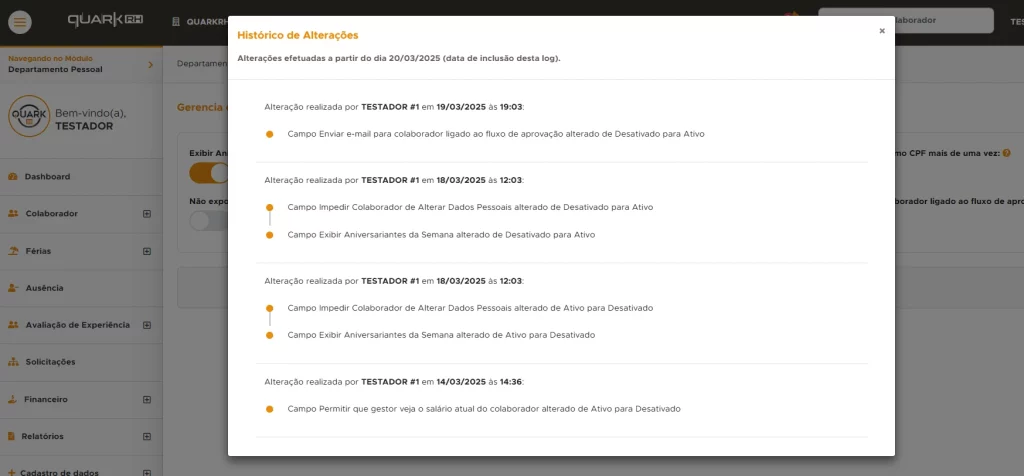Viewport: 1024px width, 476px height.
Task: Open the Solicitações menu item
Action: [x=50, y=362]
